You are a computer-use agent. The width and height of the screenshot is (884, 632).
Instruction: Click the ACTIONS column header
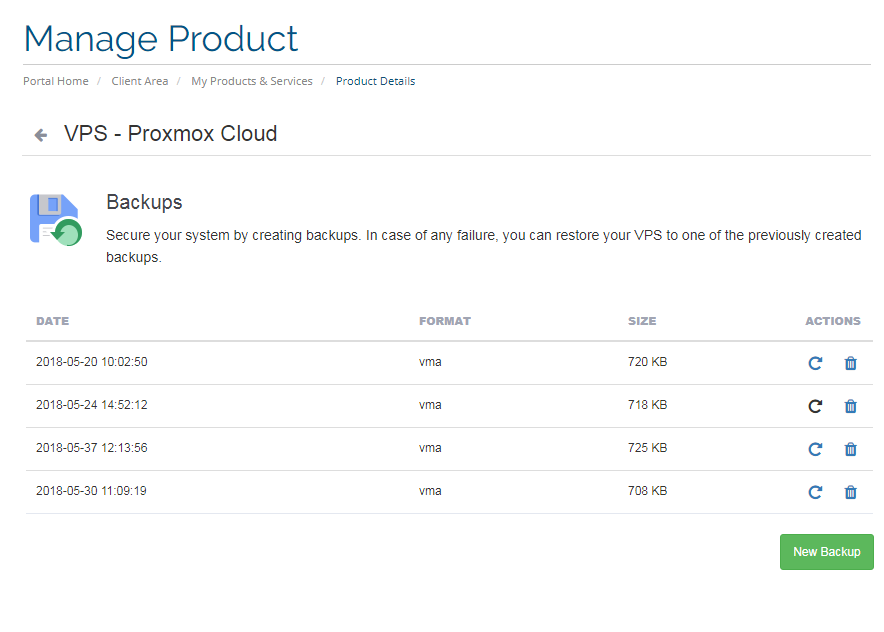[833, 321]
